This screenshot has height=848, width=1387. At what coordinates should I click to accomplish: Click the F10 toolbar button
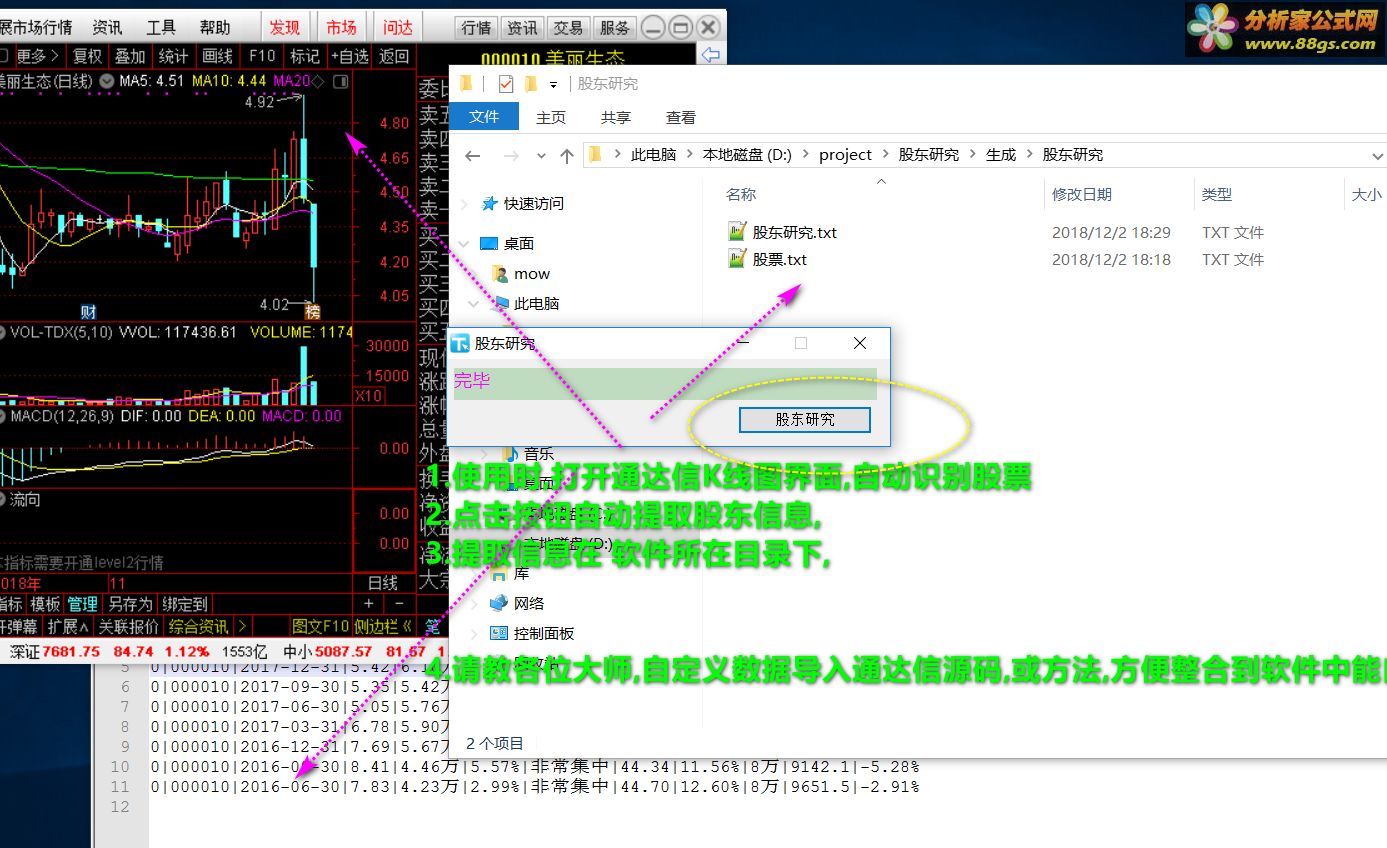point(262,56)
